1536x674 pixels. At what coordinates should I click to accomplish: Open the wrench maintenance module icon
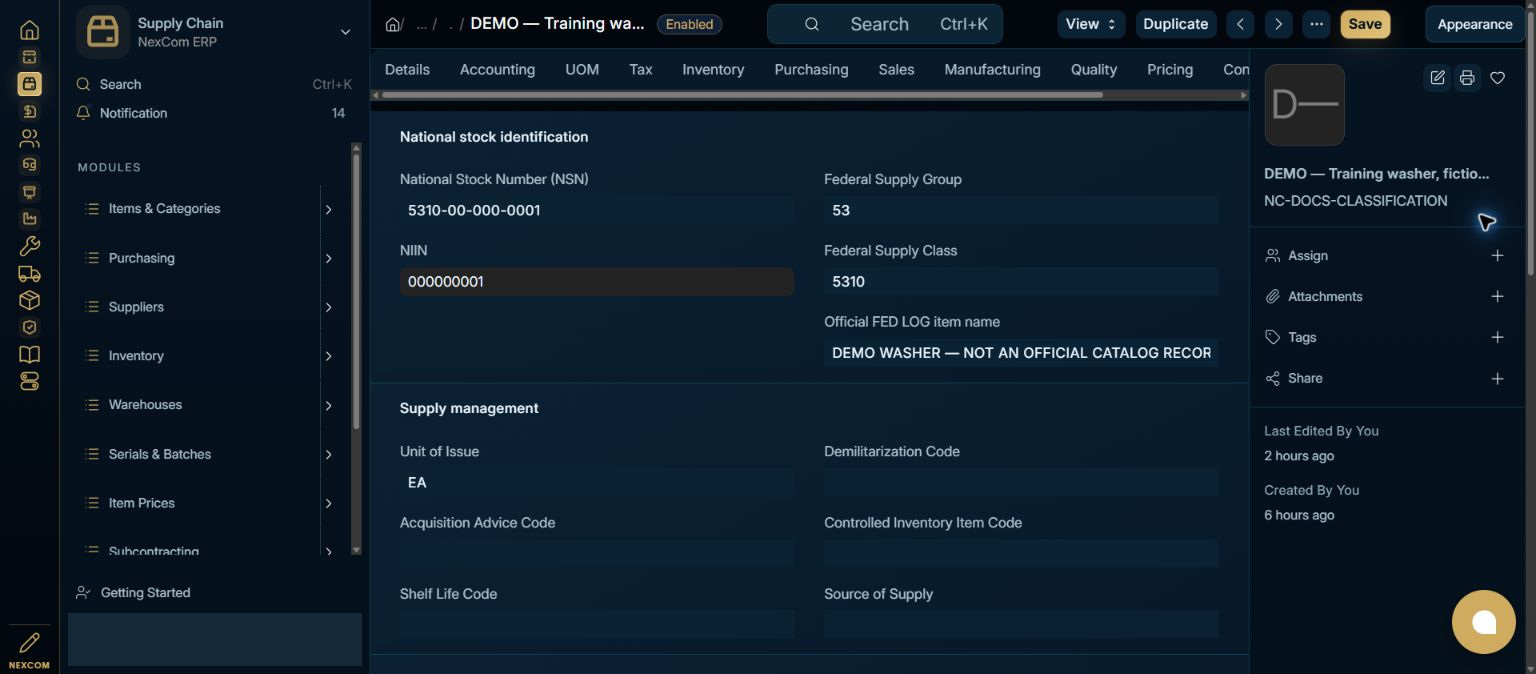tap(29, 246)
